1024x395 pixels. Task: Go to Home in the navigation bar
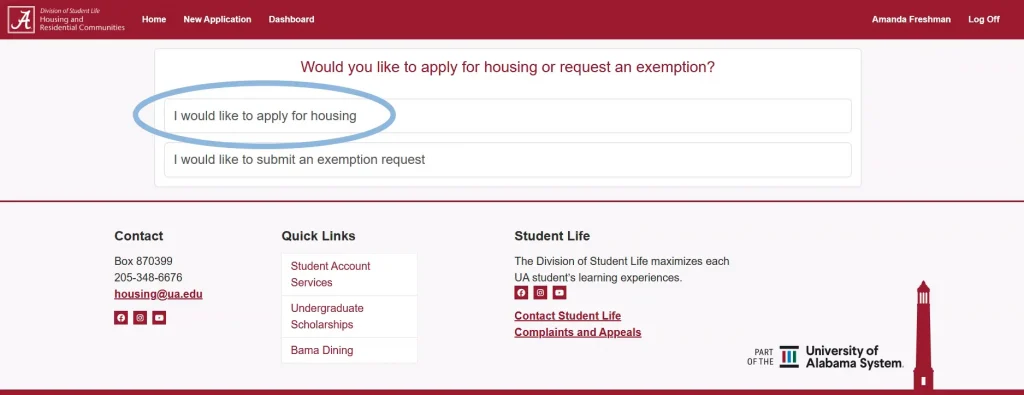tap(154, 20)
